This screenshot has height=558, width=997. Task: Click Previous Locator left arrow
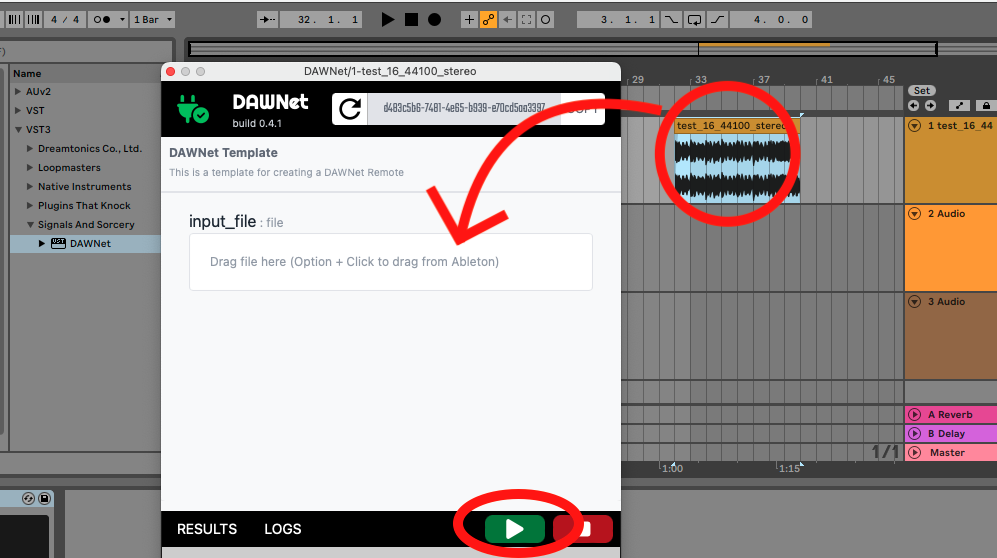pos(914,105)
